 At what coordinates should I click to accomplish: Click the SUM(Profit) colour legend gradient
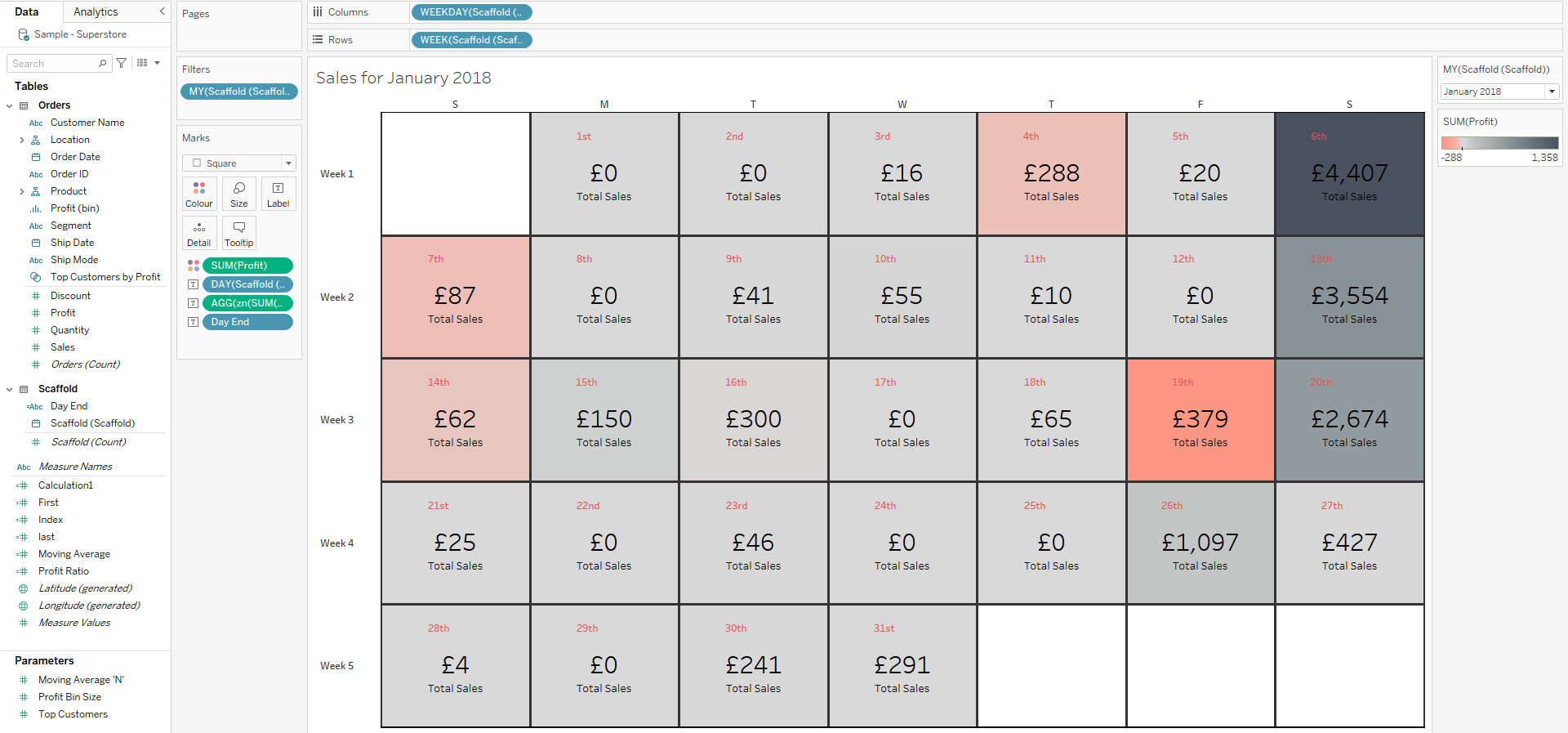coord(1499,142)
